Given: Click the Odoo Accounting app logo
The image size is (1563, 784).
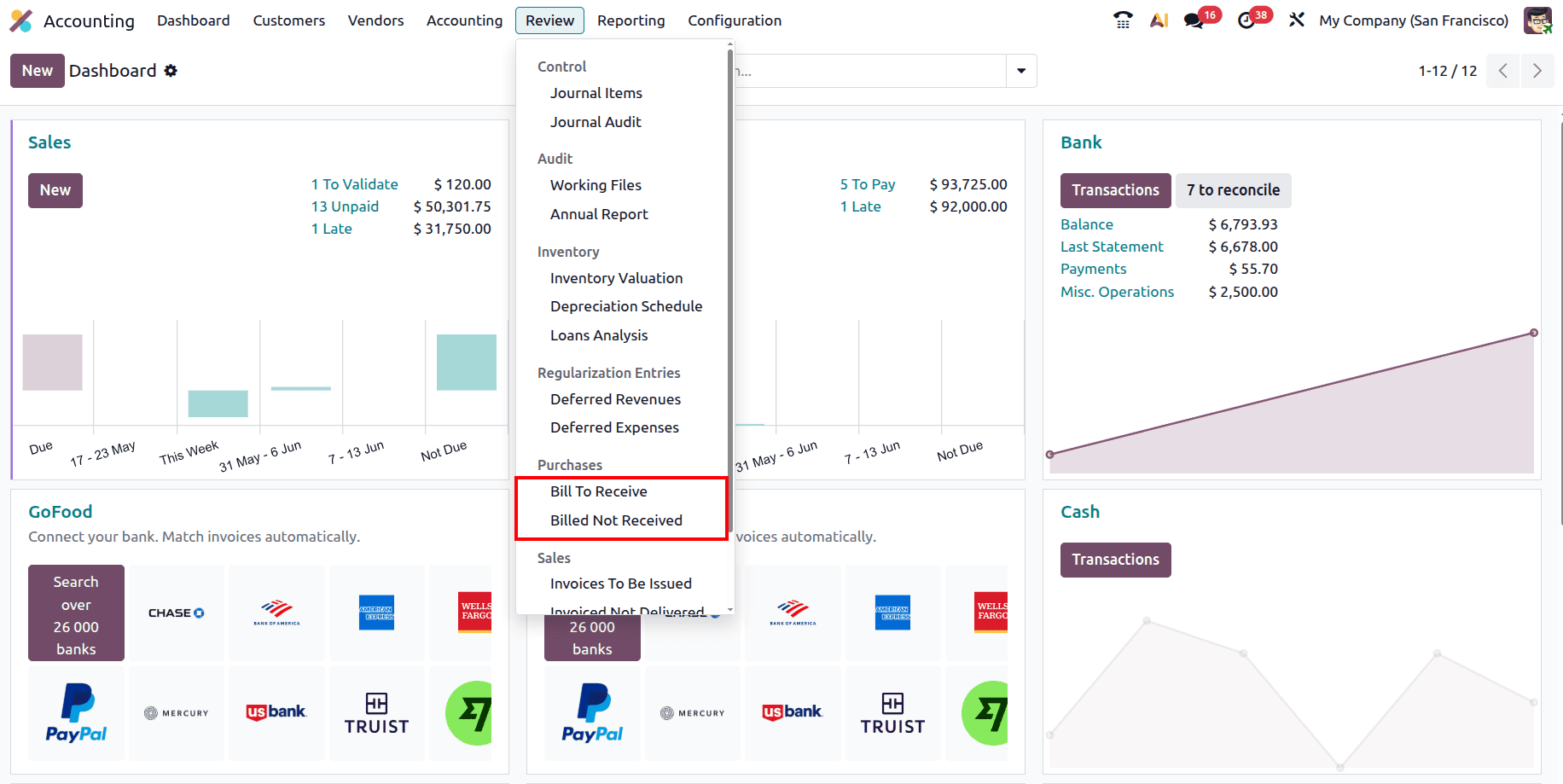Looking at the screenshot, I should click(x=20, y=20).
